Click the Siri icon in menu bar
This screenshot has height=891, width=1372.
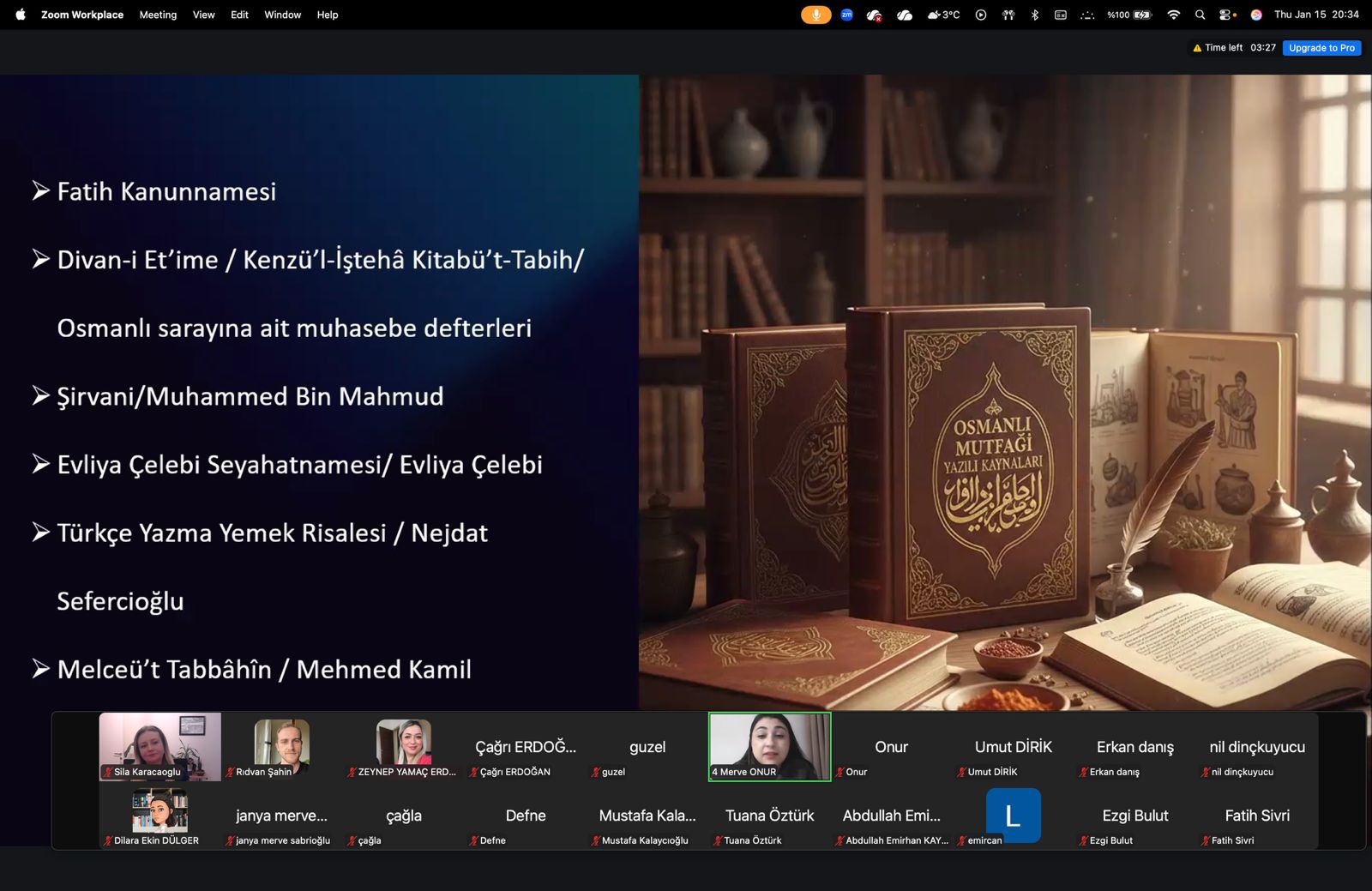(x=1256, y=15)
